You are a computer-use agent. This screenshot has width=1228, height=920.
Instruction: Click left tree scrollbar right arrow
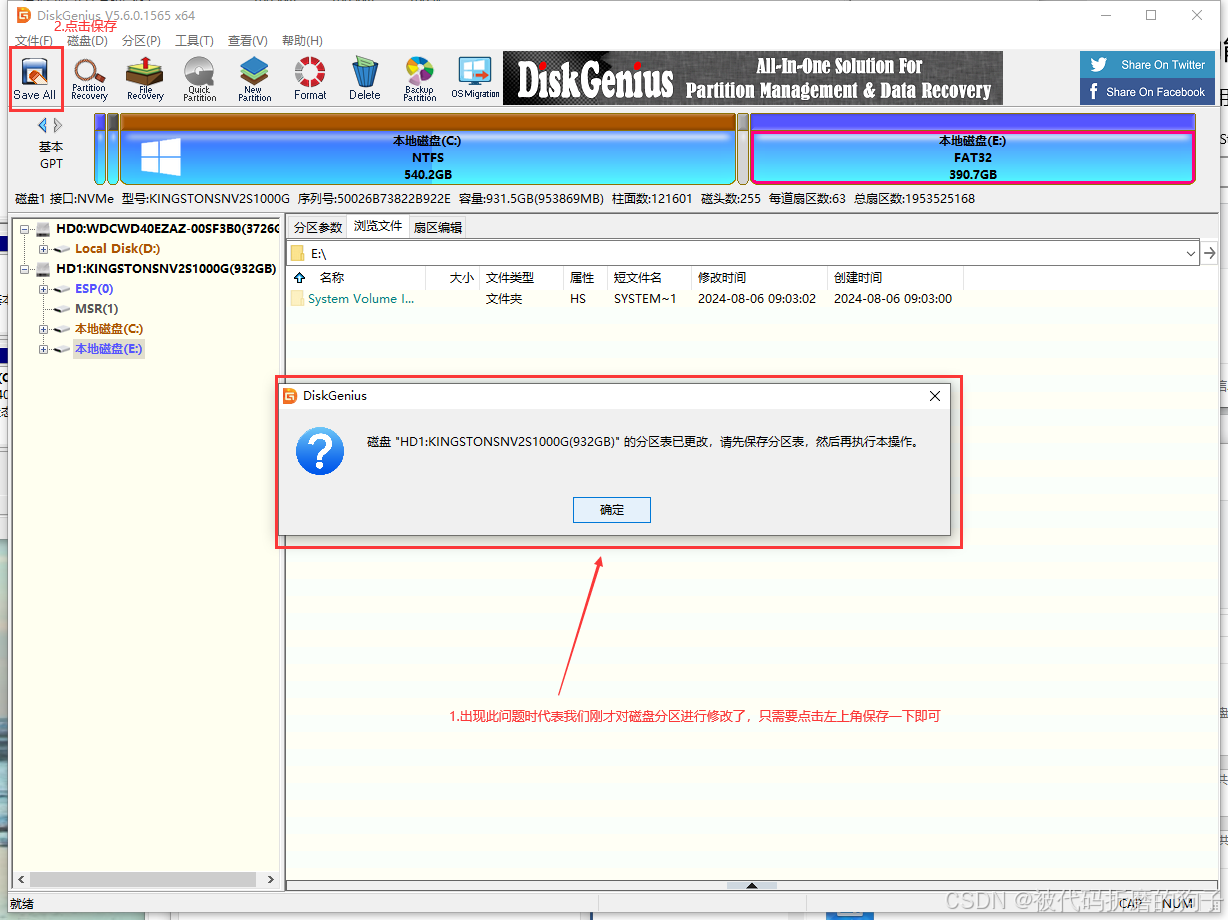[270, 880]
